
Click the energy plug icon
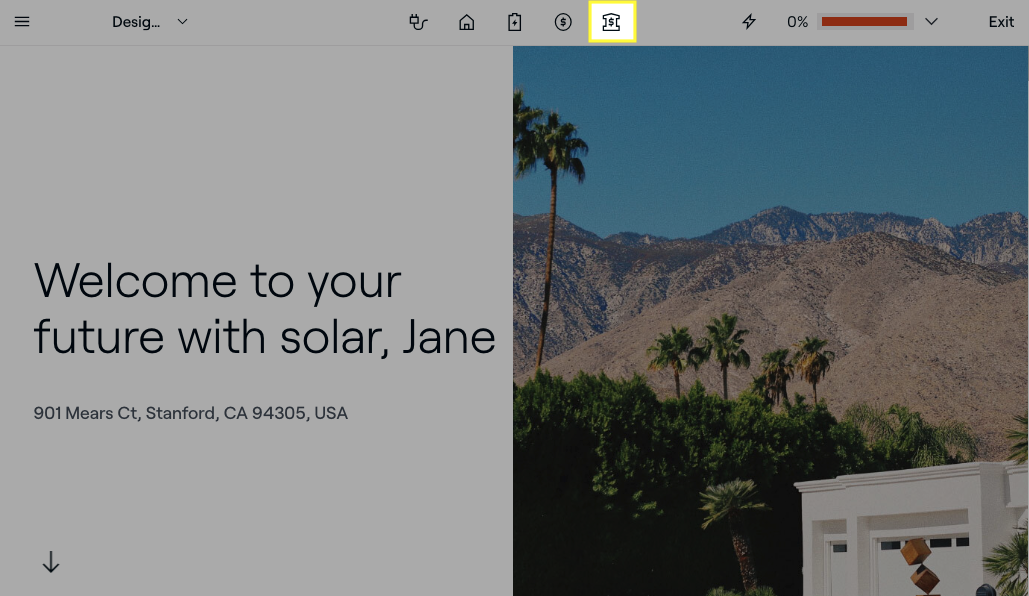pyautogui.click(x=418, y=22)
